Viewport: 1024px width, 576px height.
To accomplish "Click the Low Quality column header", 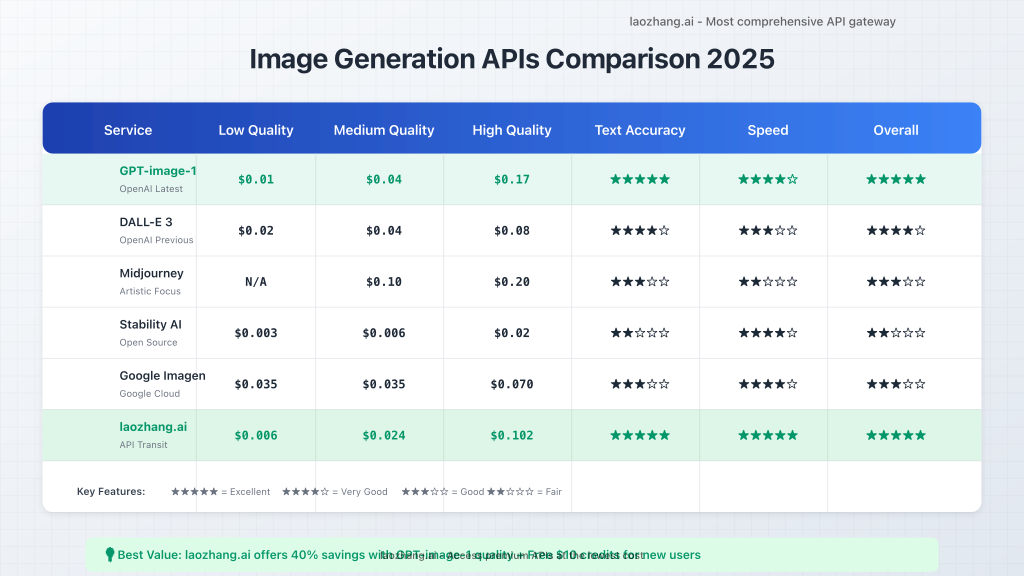I will (x=256, y=130).
